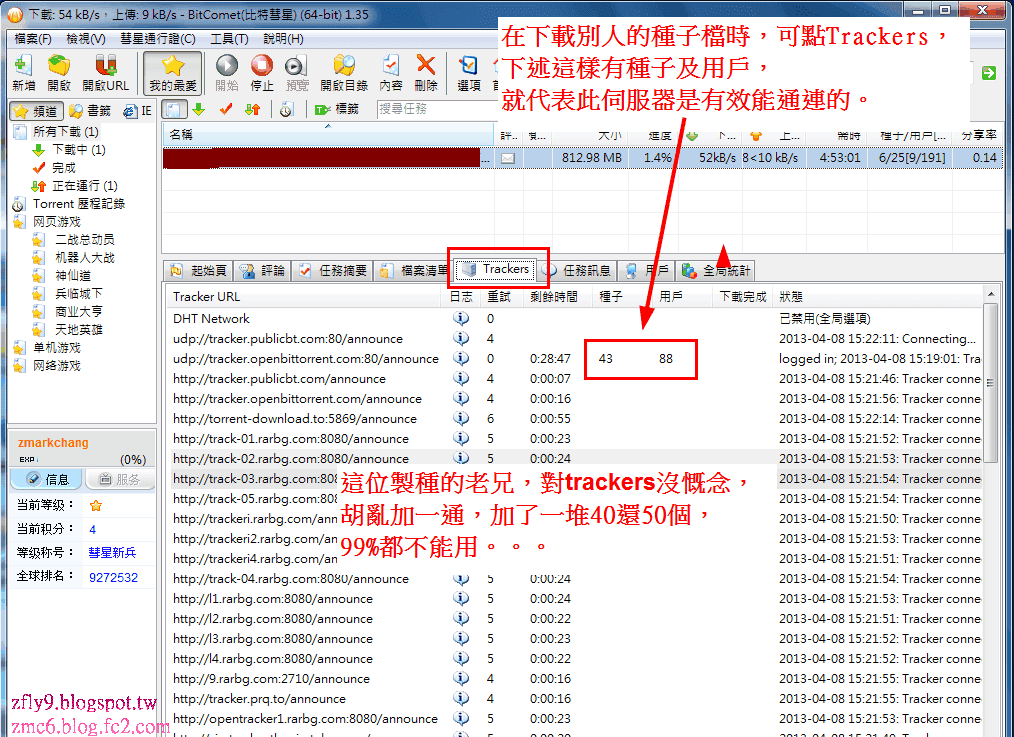Screen dimensions: 1014x737
Task: Open the 檔案(F) menu
Action: click(x=32, y=39)
